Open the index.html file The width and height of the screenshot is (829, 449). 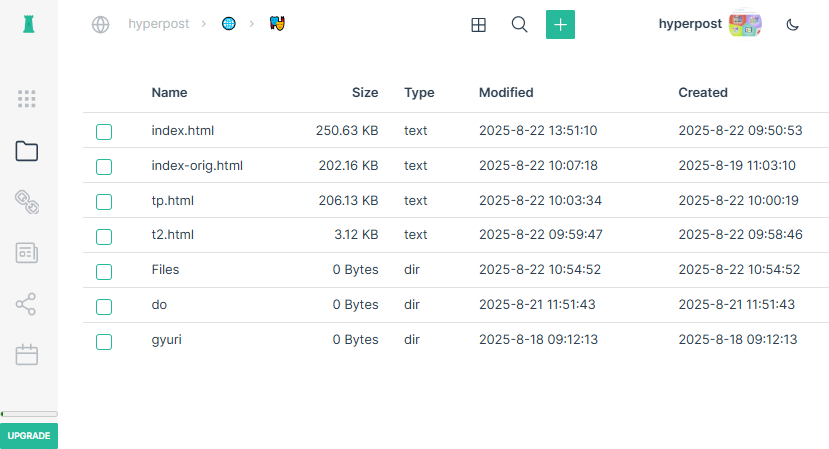(x=182, y=131)
